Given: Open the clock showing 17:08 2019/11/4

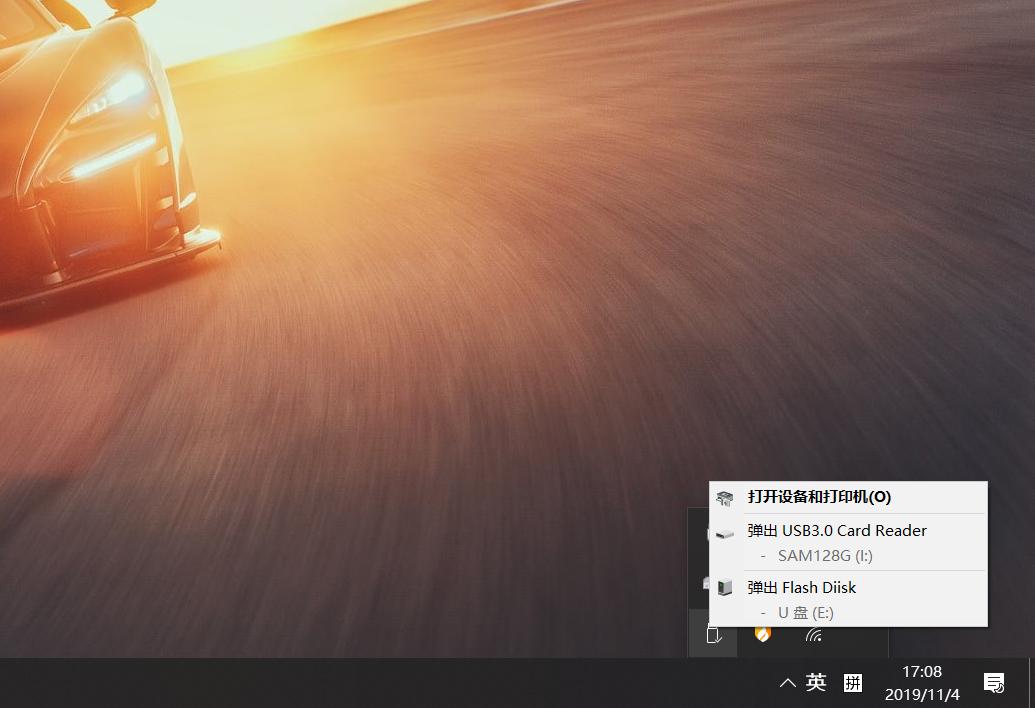Looking at the screenshot, I should [922, 683].
